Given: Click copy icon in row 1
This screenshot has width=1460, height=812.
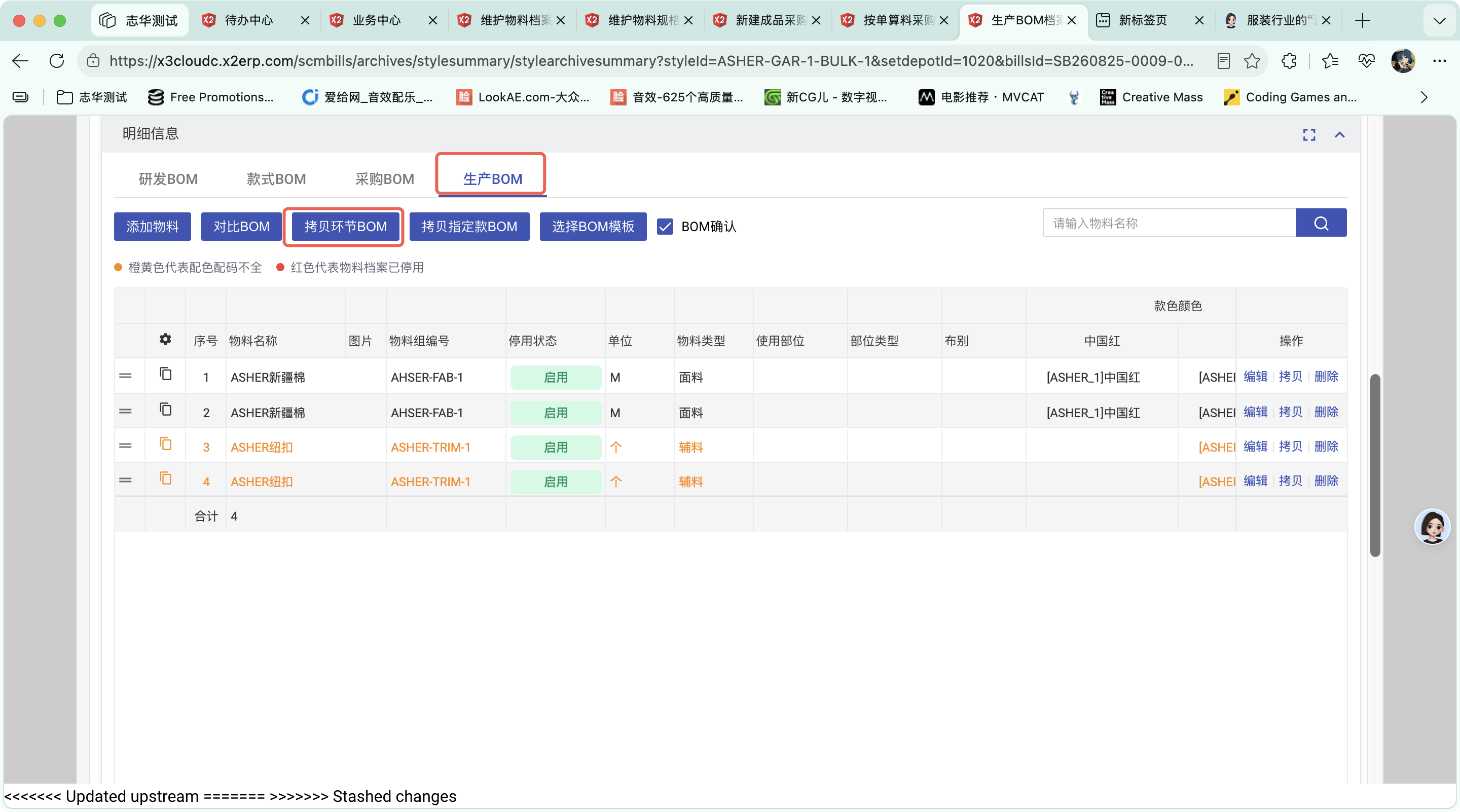Looking at the screenshot, I should click(165, 374).
